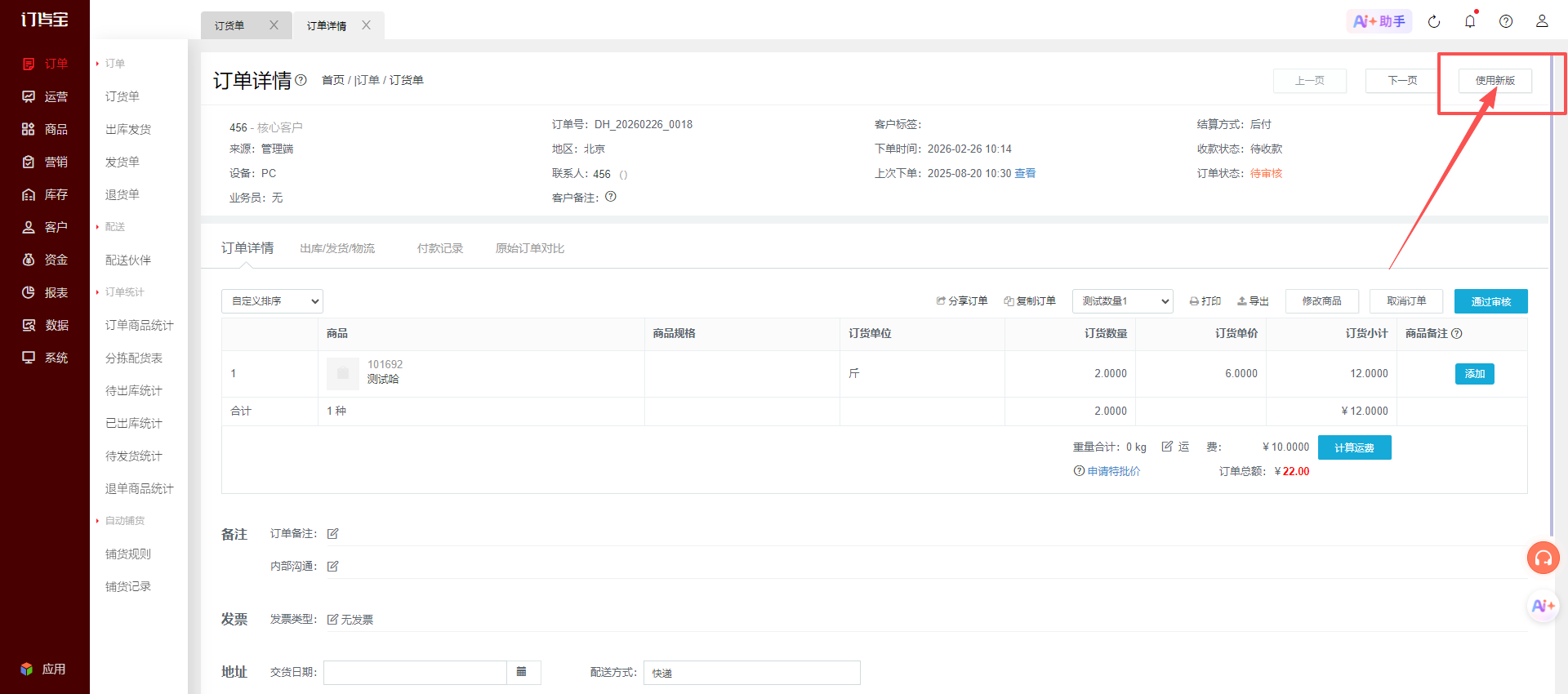Edit 内部沟通 with the pencil icon

(332, 567)
